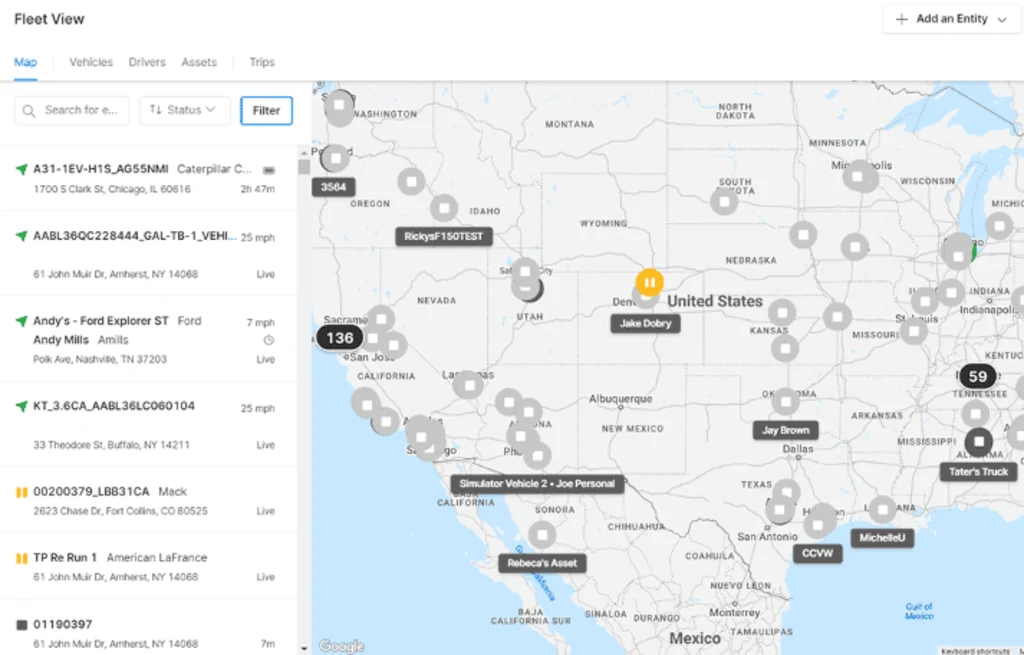Click the stopped marker above Jay Brown
Viewport: 1024px width, 655px height.
coord(786,402)
